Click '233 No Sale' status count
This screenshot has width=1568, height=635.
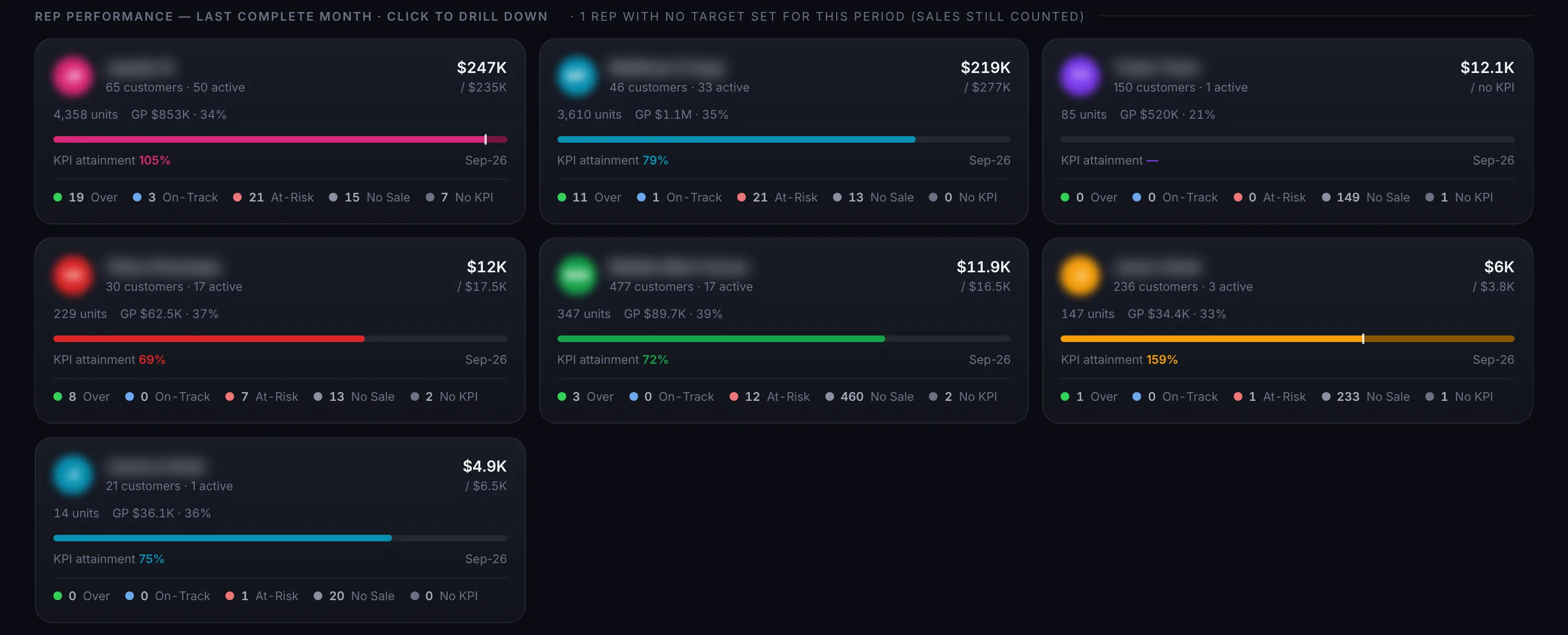pos(1365,396)
